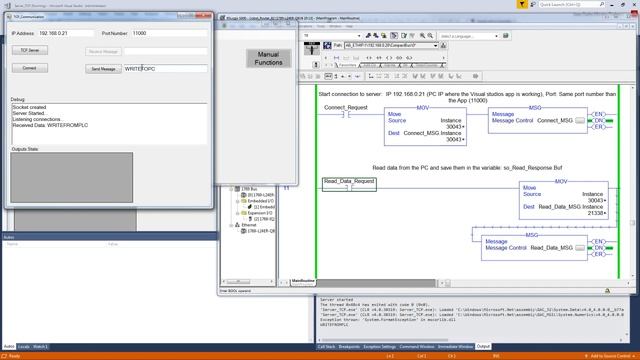Select the MainRoutine tab

(303, 281)
